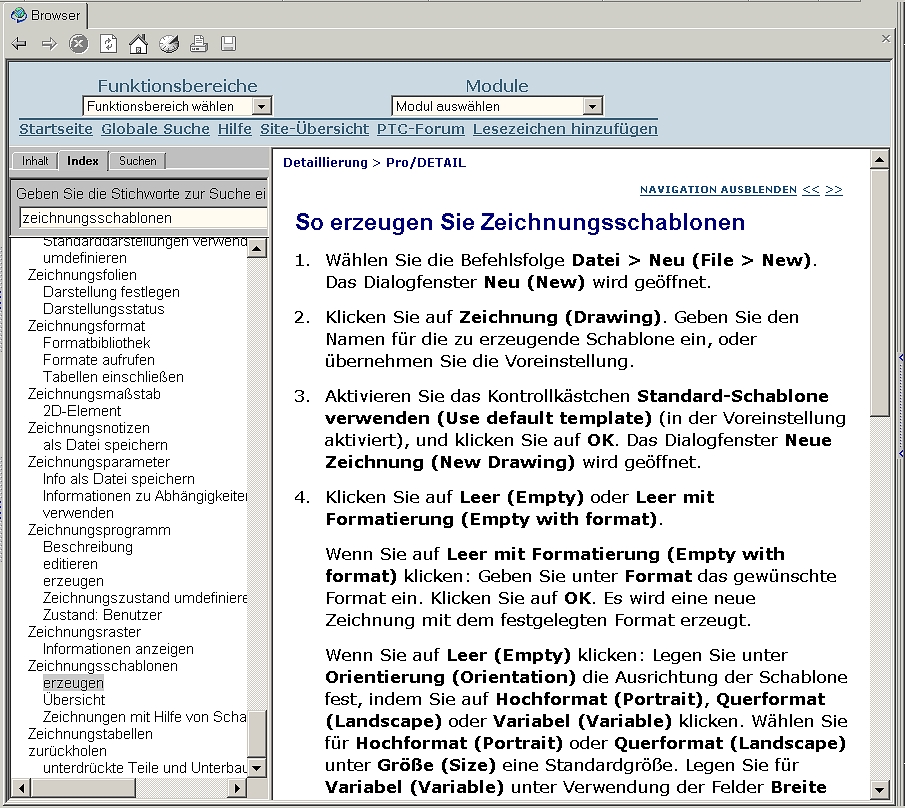Image resolution: width=905 pixels, height=808 pixels.
Task: Click the Hilfe link
Action: [x=234, y=129]
